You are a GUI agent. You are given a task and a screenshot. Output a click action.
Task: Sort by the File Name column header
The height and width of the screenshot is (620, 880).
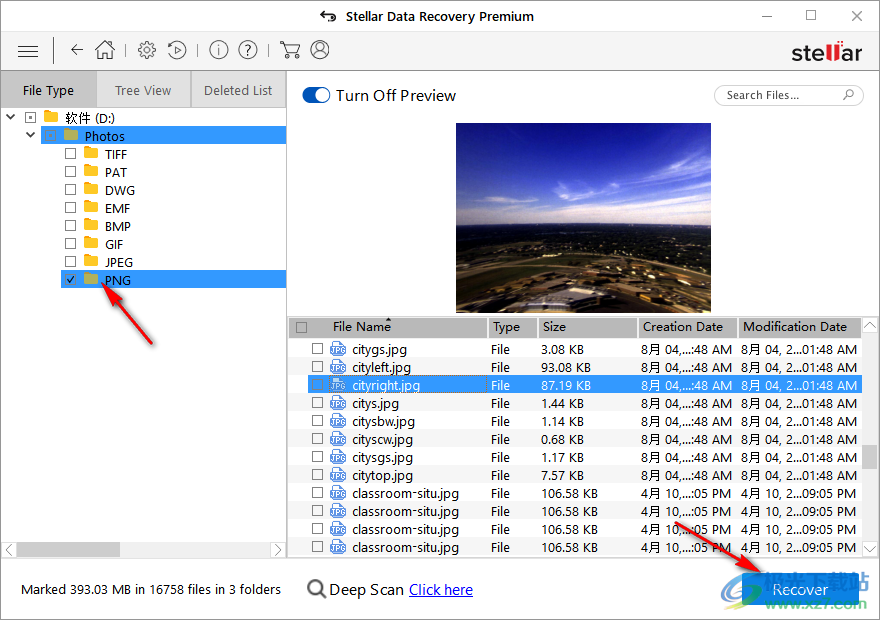388,327
